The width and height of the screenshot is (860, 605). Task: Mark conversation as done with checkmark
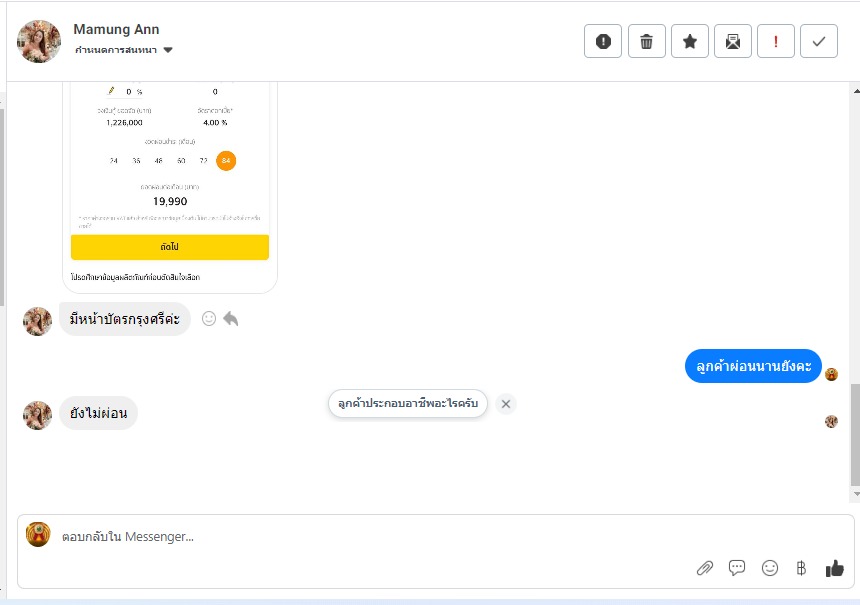click(819, 41)
